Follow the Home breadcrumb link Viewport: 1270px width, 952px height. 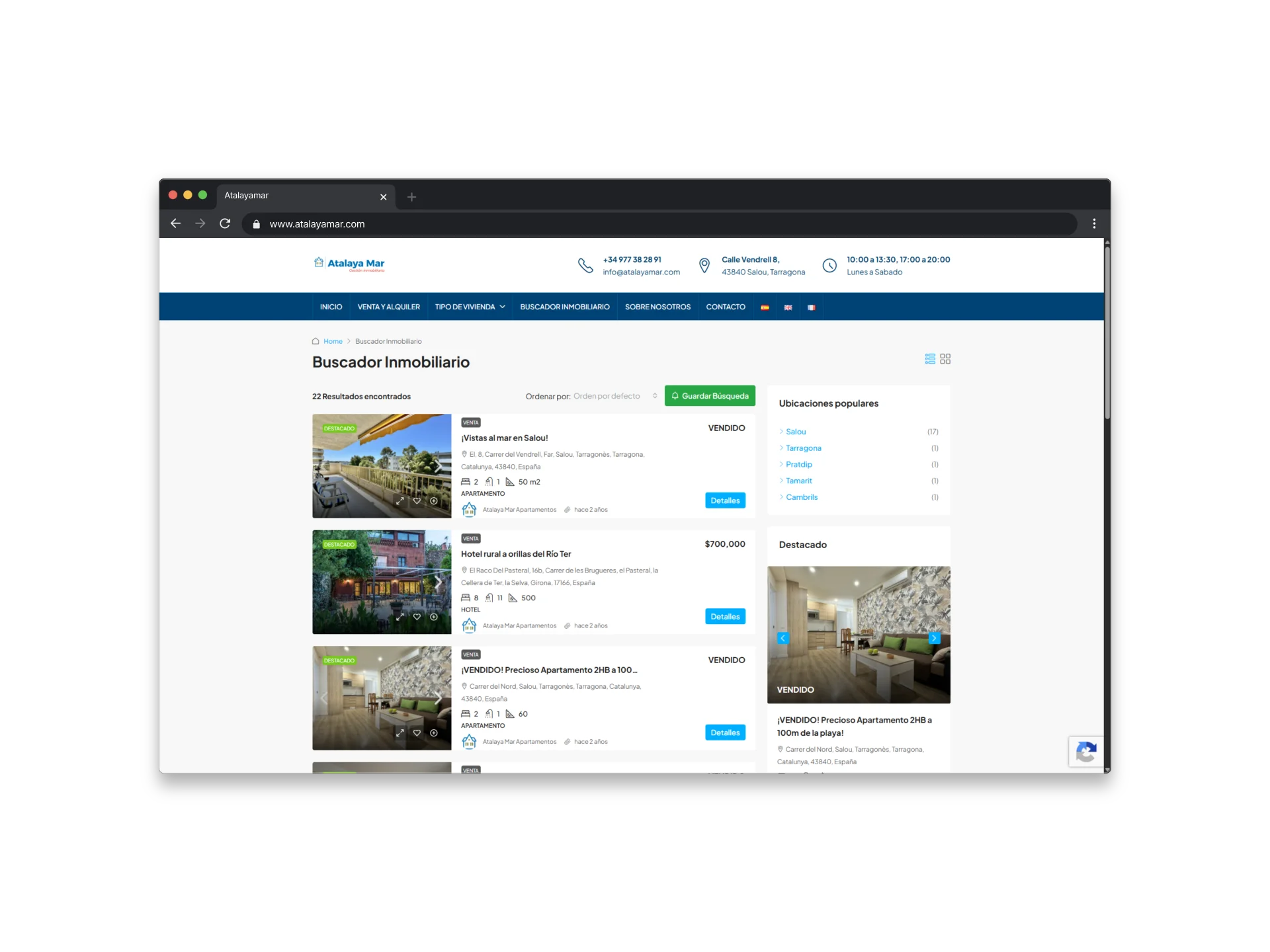333,341
